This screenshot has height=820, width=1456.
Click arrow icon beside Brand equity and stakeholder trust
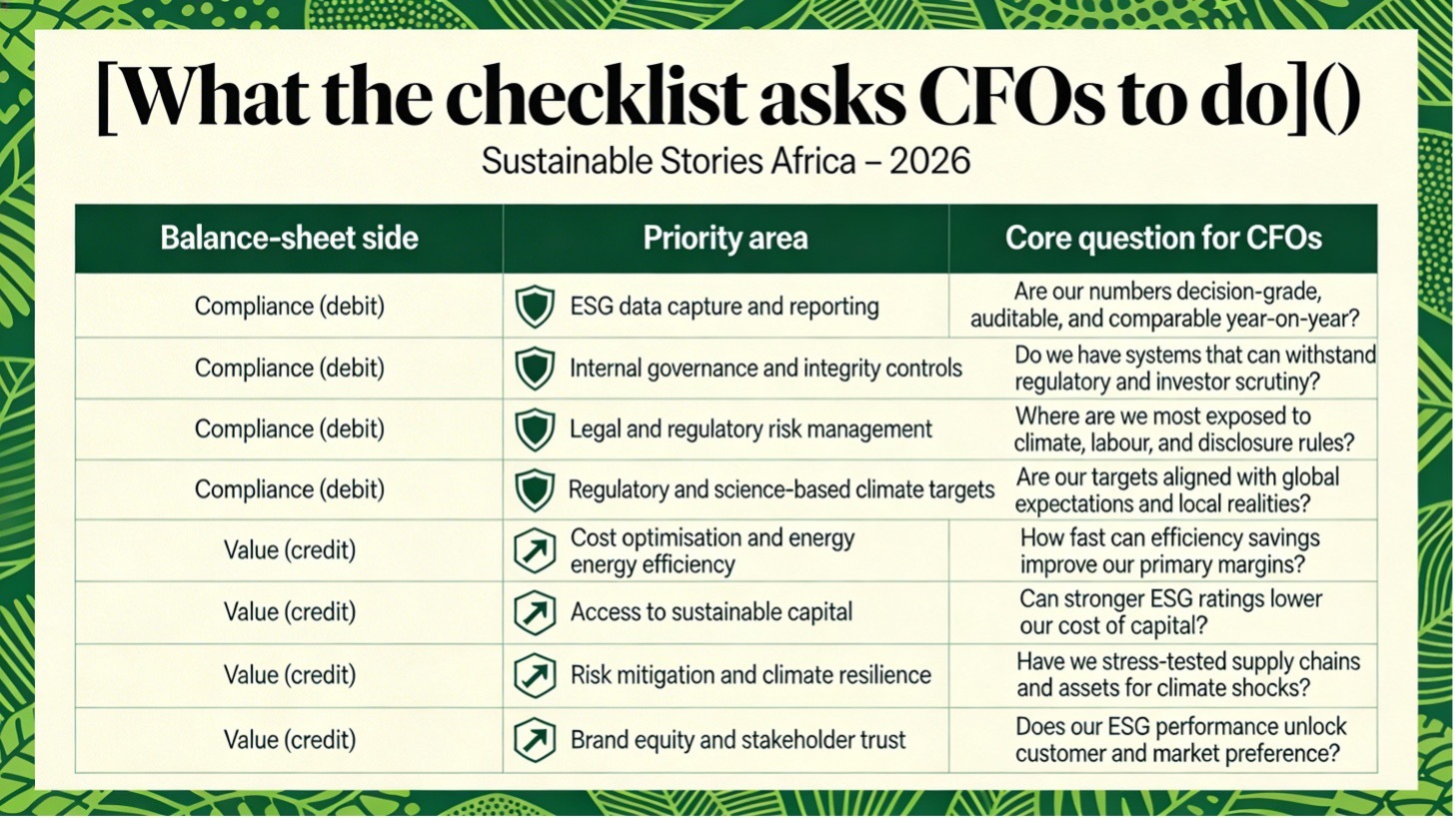point(535,740)
